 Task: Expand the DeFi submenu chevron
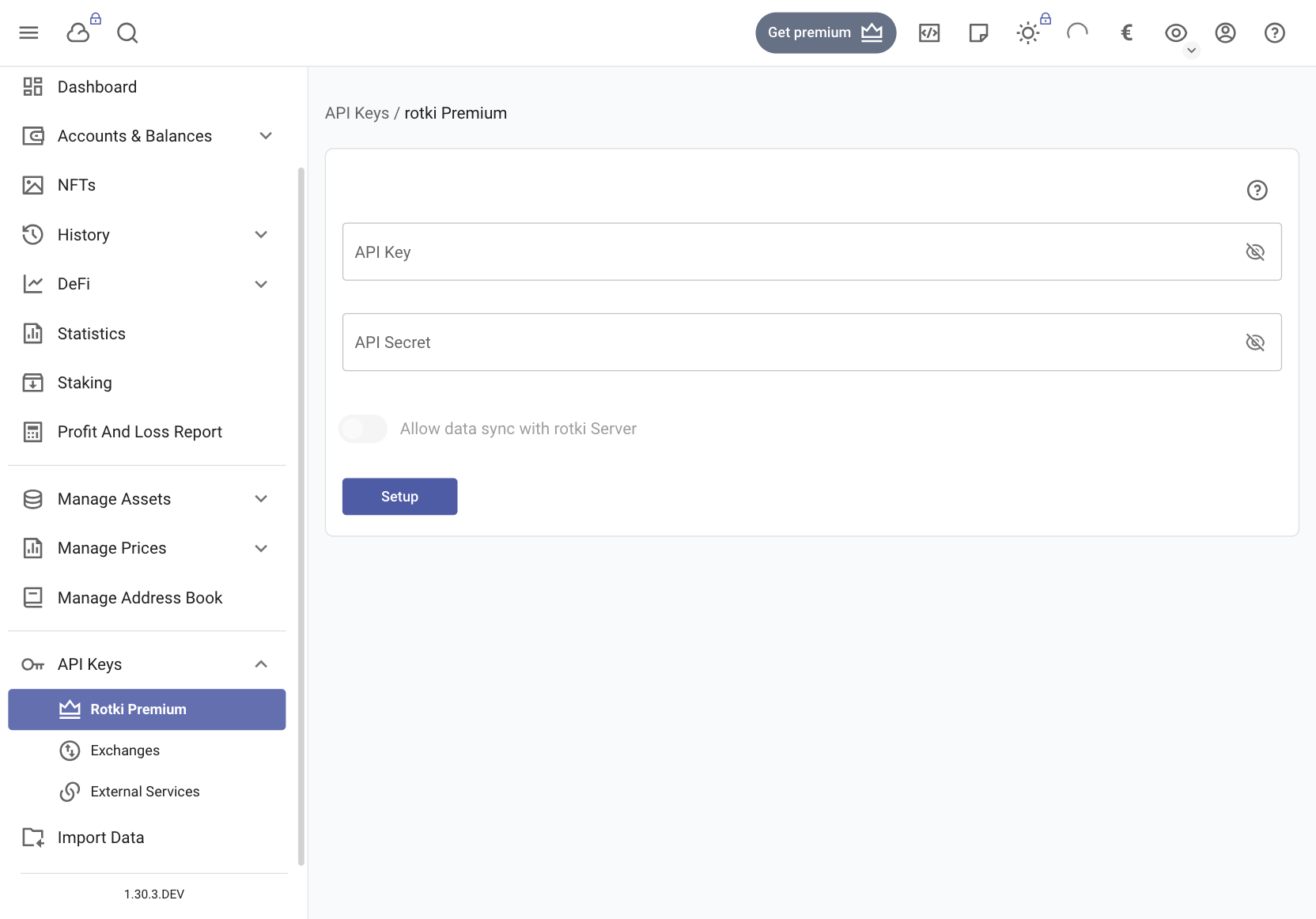[x=261, y=284]
